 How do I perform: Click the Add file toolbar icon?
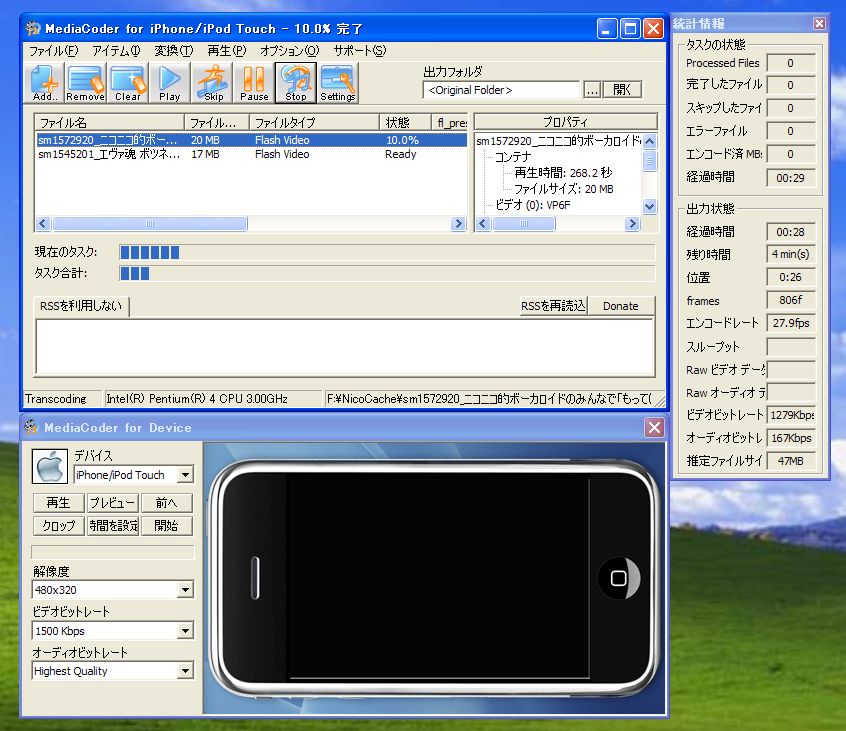pyautogui.click(x=45, y=83)
